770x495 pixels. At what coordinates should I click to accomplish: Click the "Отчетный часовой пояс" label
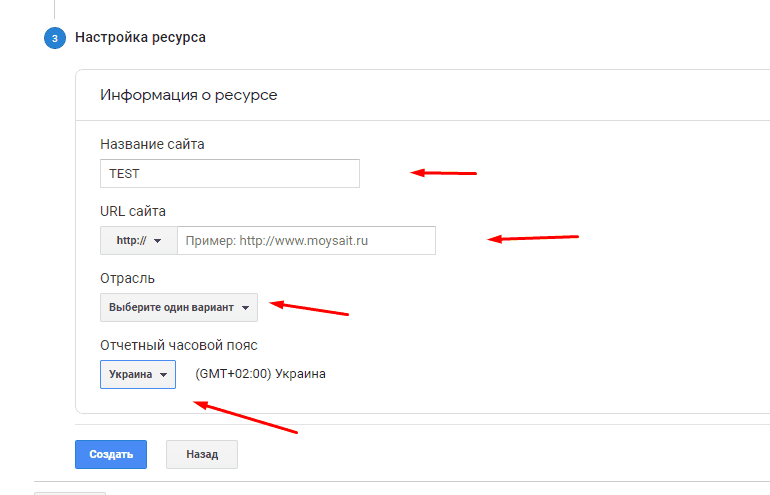(x=179, y=345)
